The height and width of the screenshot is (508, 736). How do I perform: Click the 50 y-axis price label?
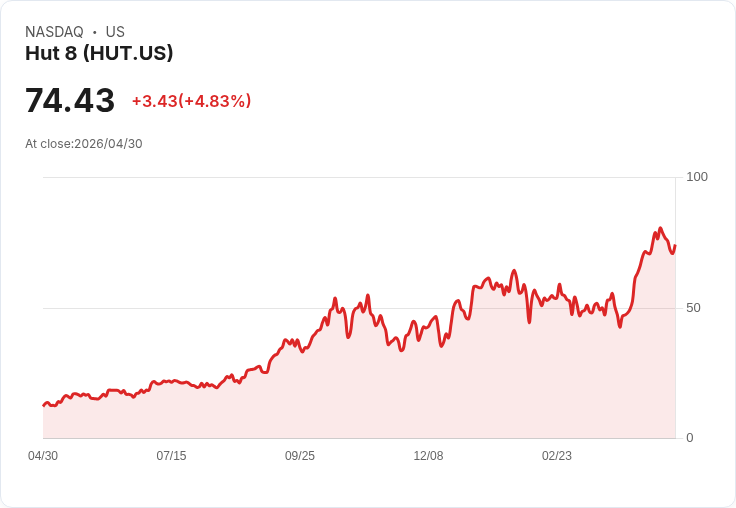coord(693,308)
